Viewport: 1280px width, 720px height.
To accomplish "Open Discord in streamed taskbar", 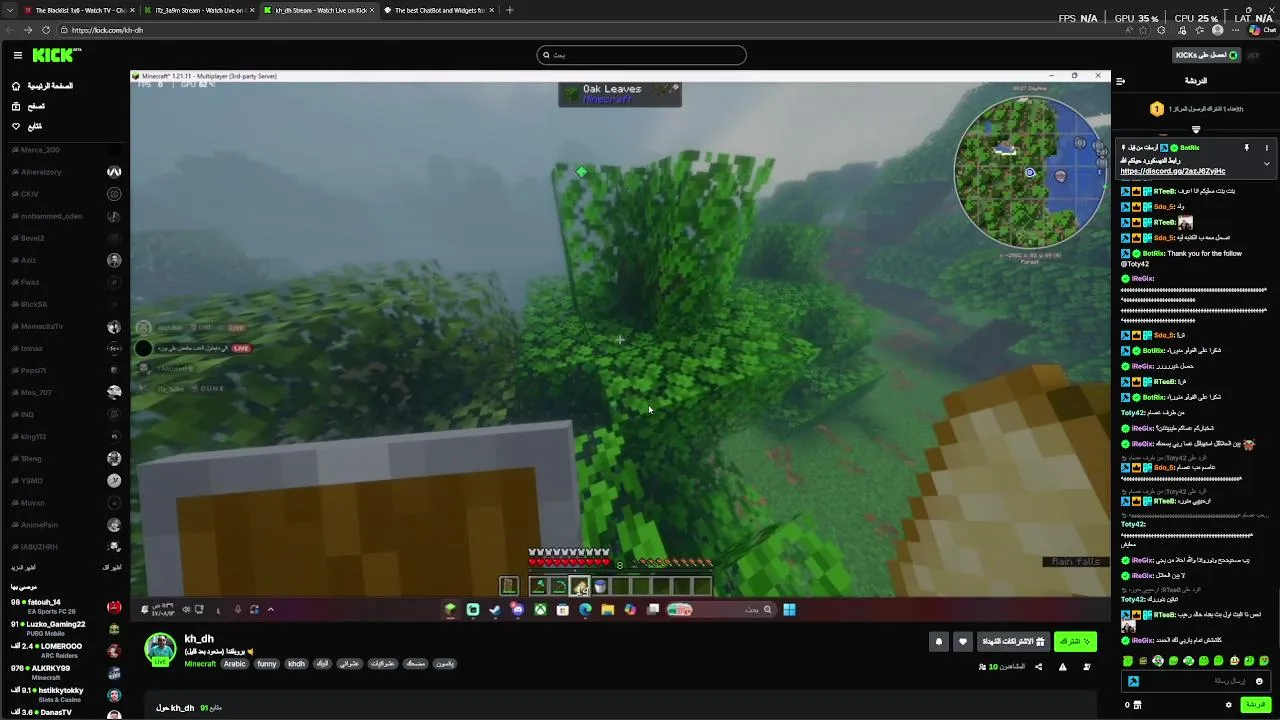I will (517, 609).
